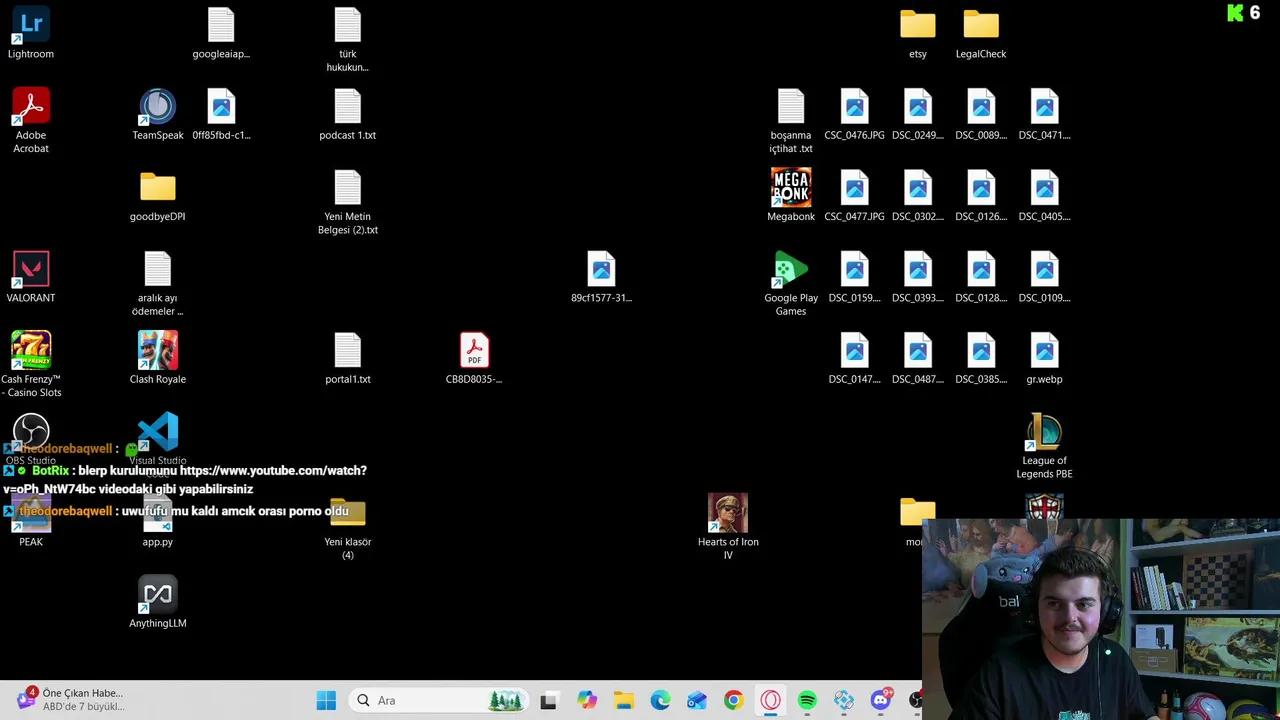Select the DSC_0302 image file
This screenshot has width=1280, height=720.
point(918,196)
